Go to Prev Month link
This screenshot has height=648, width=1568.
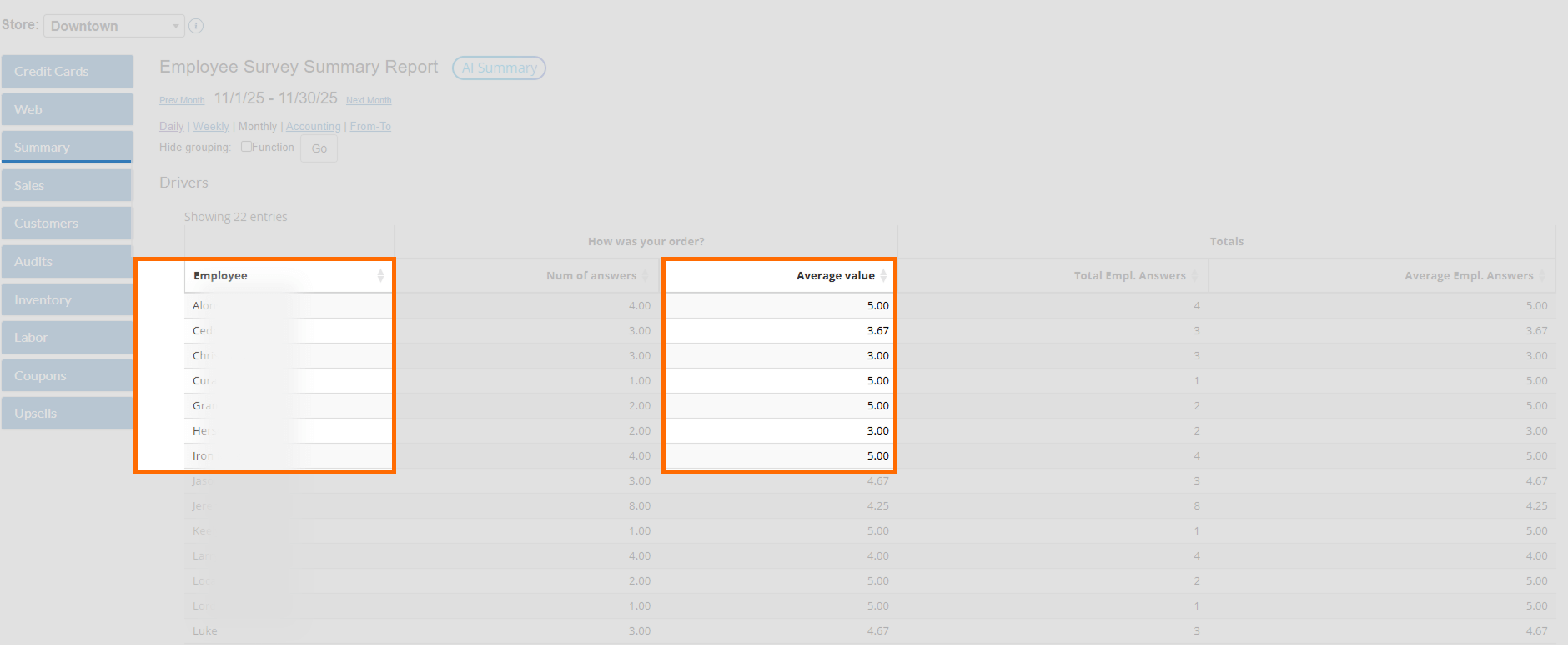[182, 100]
